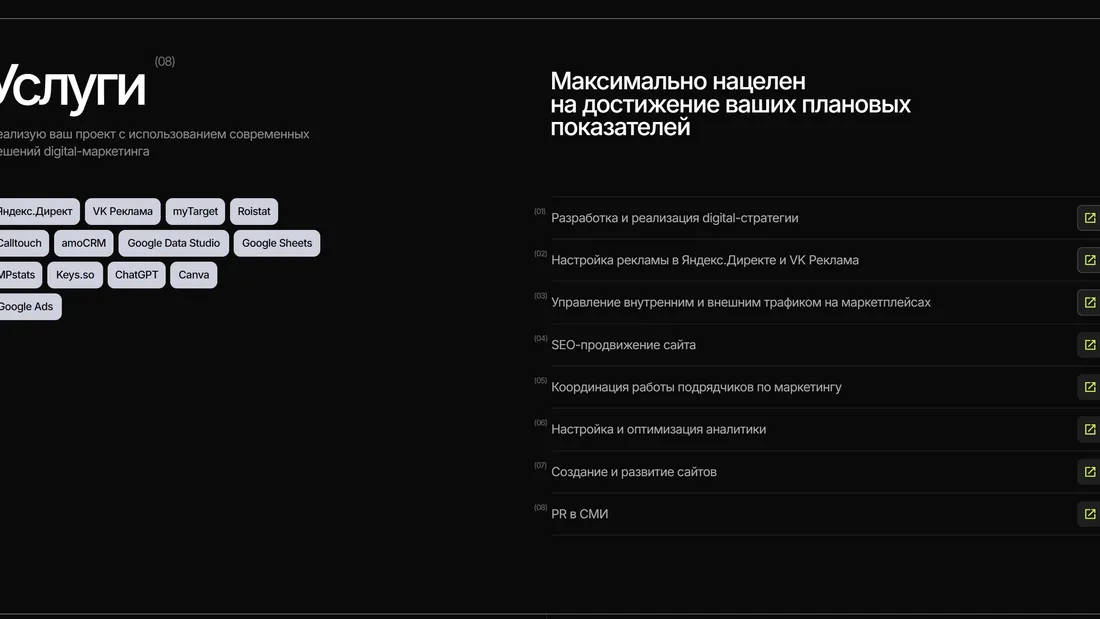Click the Canva tag
The image size is (1100, 619).
[x=193, y=274]
